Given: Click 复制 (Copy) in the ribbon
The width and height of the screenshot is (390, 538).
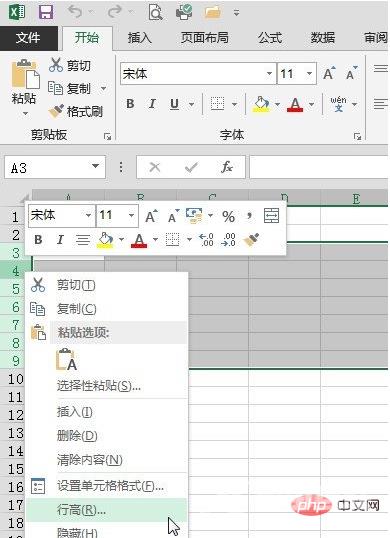Looking at the screenshot, I should tap(70, 89).
